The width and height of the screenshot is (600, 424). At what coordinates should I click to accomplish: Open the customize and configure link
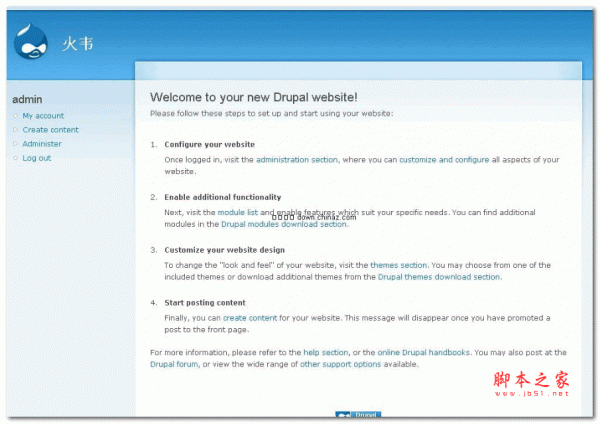click(x=444, y=160)
